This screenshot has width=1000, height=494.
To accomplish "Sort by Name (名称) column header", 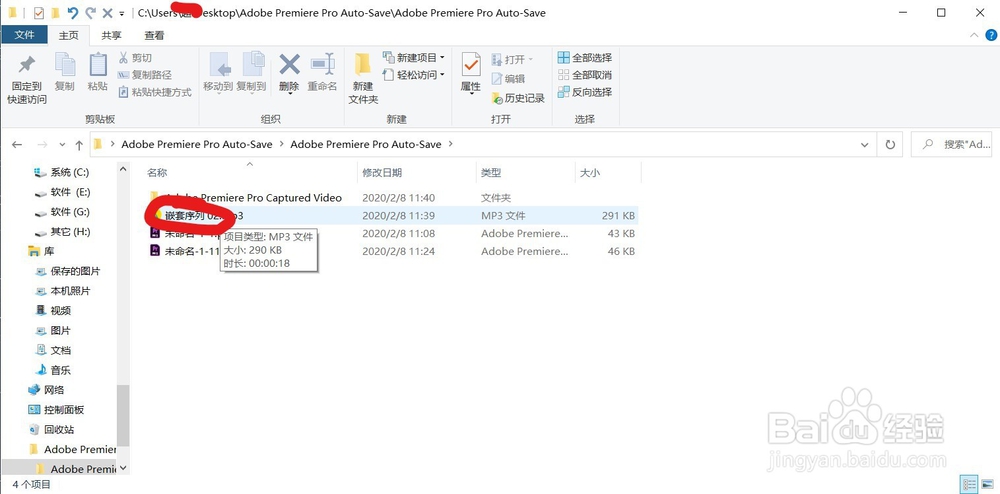I will (157, 173).
